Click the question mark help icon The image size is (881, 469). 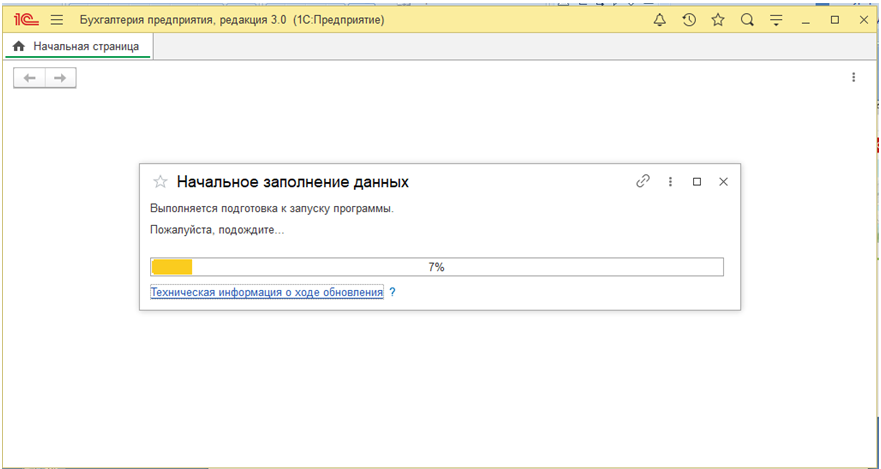tap(392, 292)
